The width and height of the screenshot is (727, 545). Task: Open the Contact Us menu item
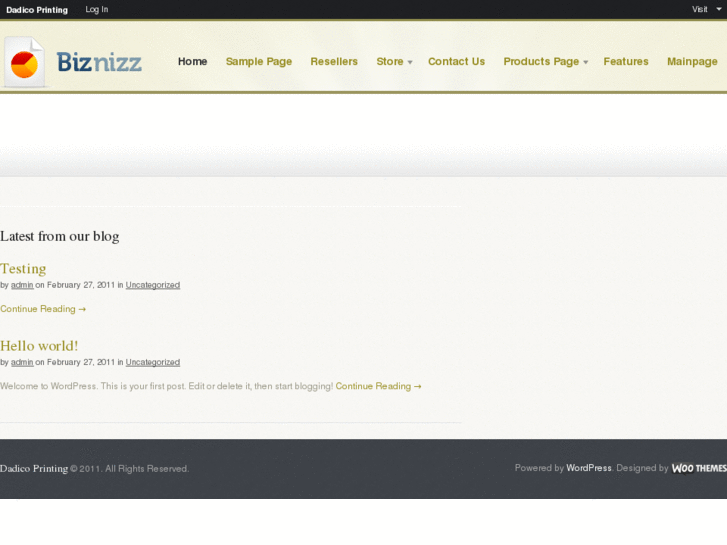coord(456,61)
